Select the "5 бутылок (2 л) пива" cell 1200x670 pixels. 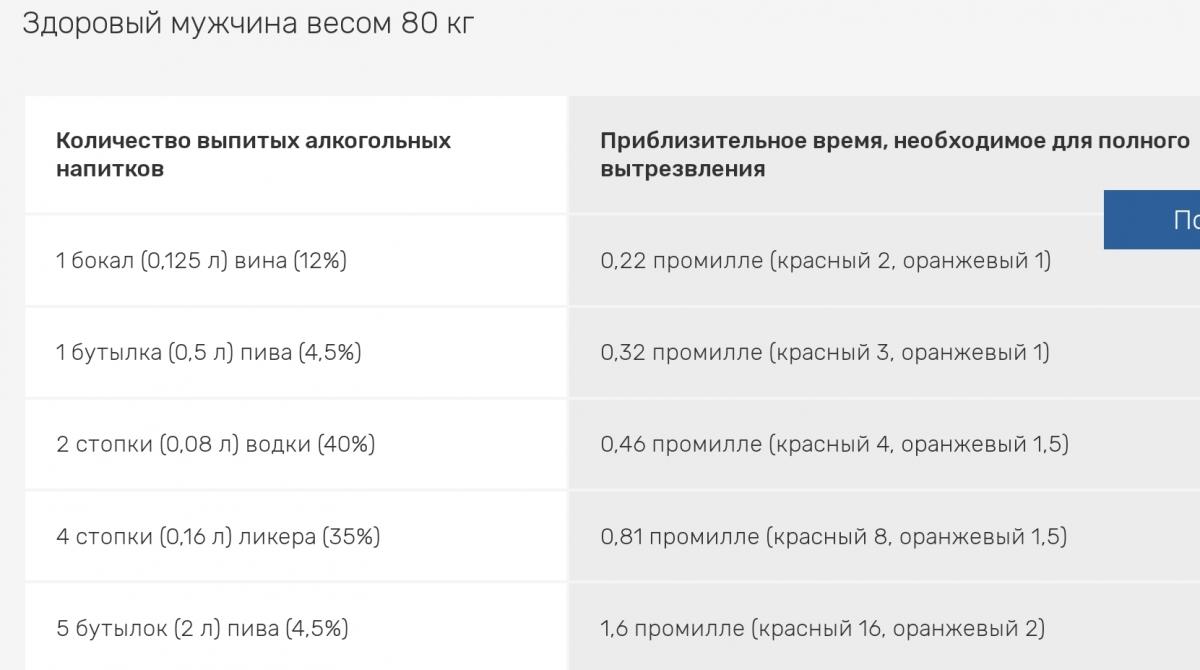point(202,629)
